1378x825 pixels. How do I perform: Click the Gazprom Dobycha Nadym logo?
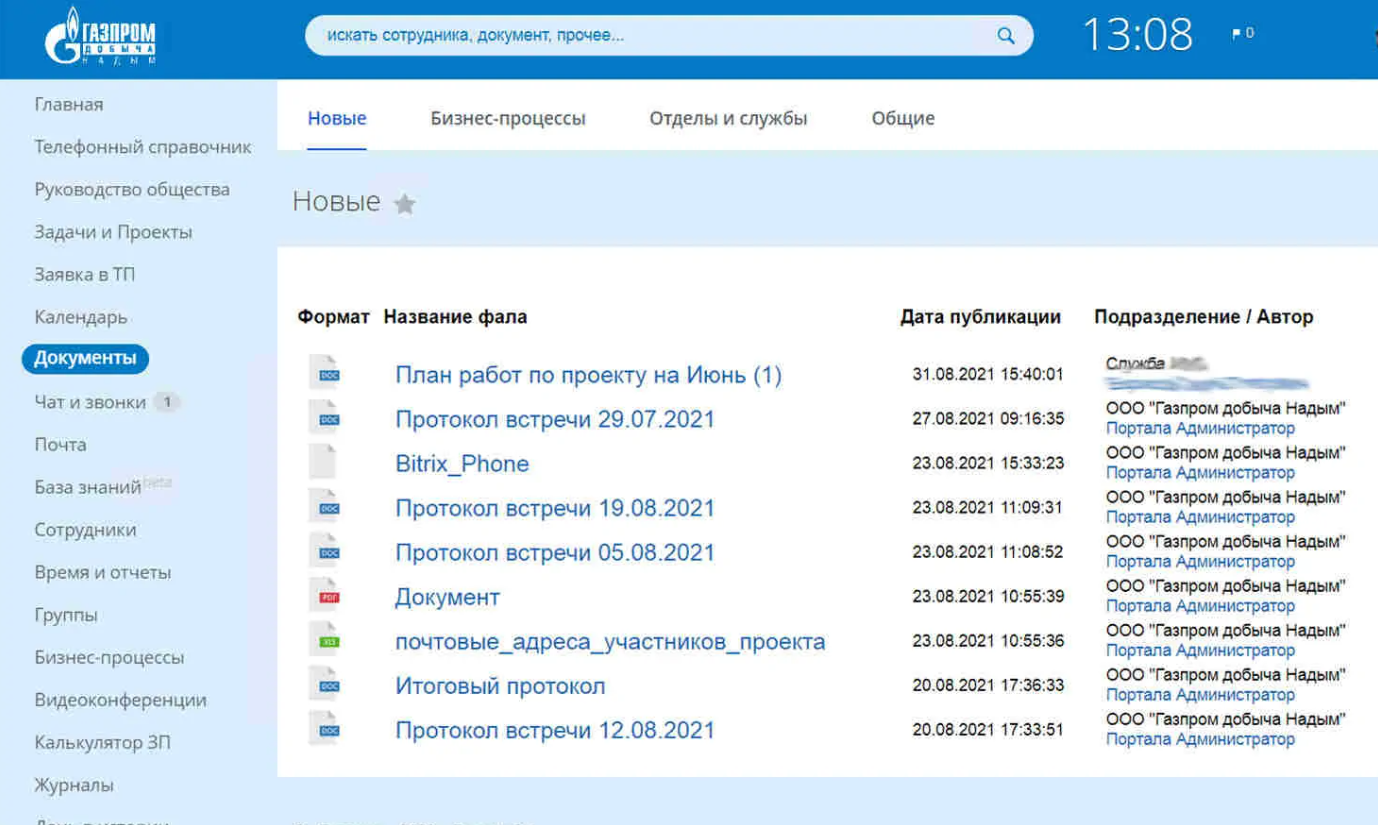point(100,38)
